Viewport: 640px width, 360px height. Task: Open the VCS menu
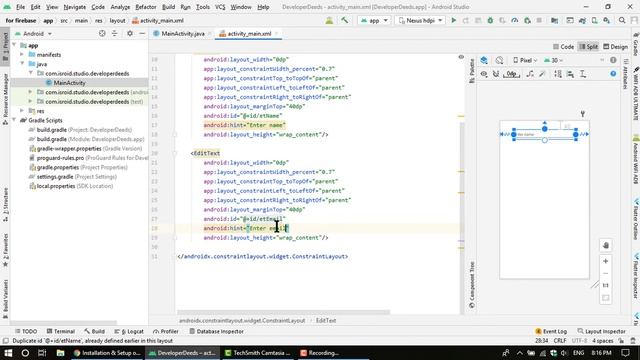click(x=220, y=7)
